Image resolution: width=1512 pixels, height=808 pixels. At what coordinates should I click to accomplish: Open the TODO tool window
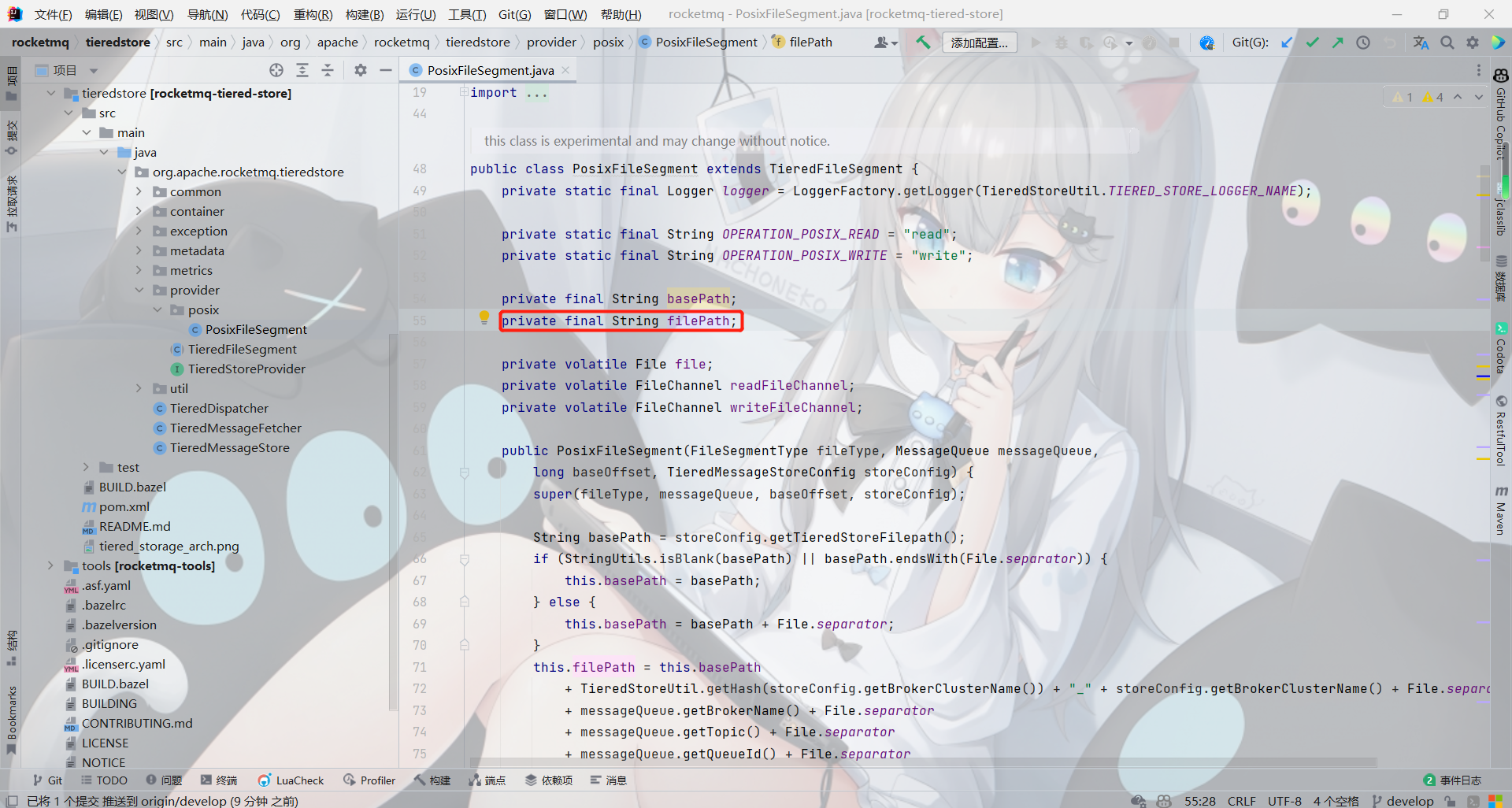(x=104, y=780)
